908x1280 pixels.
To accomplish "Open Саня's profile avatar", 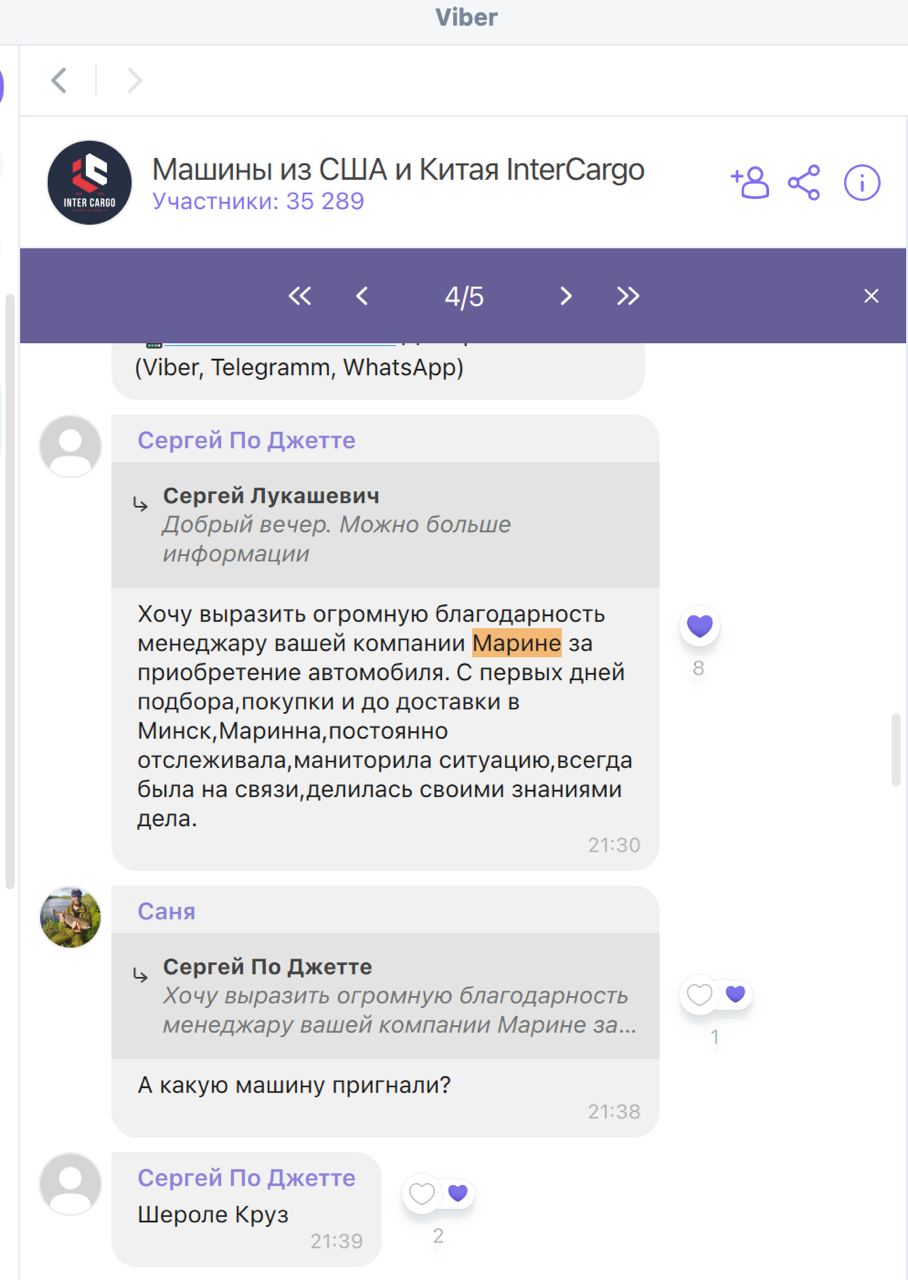I will point(70,917).
